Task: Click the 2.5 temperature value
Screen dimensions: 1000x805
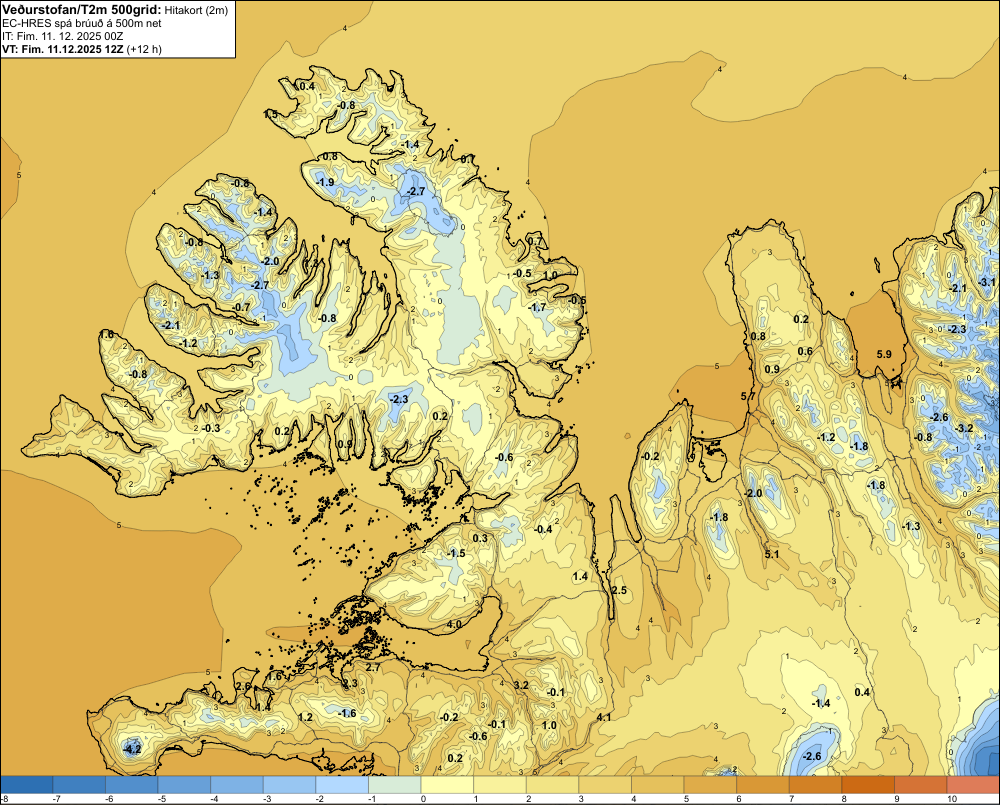Action: (619, 591)
